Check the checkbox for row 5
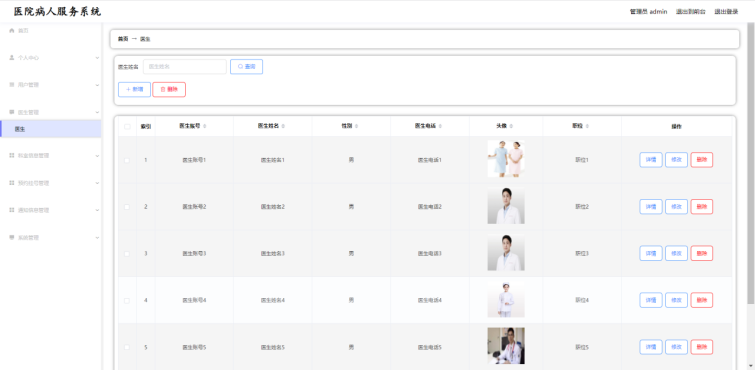 pos(127,347)
